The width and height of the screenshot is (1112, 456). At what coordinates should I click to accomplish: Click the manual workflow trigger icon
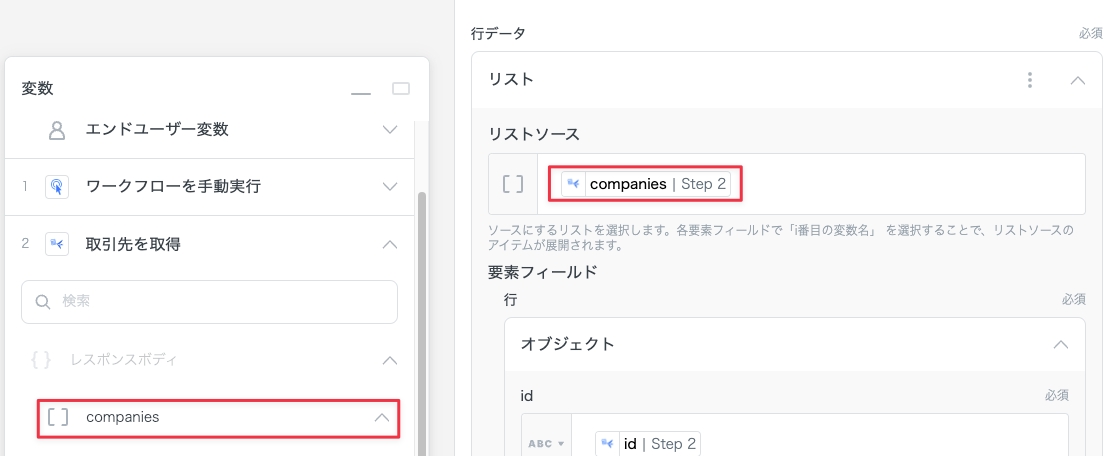[57, 186]
